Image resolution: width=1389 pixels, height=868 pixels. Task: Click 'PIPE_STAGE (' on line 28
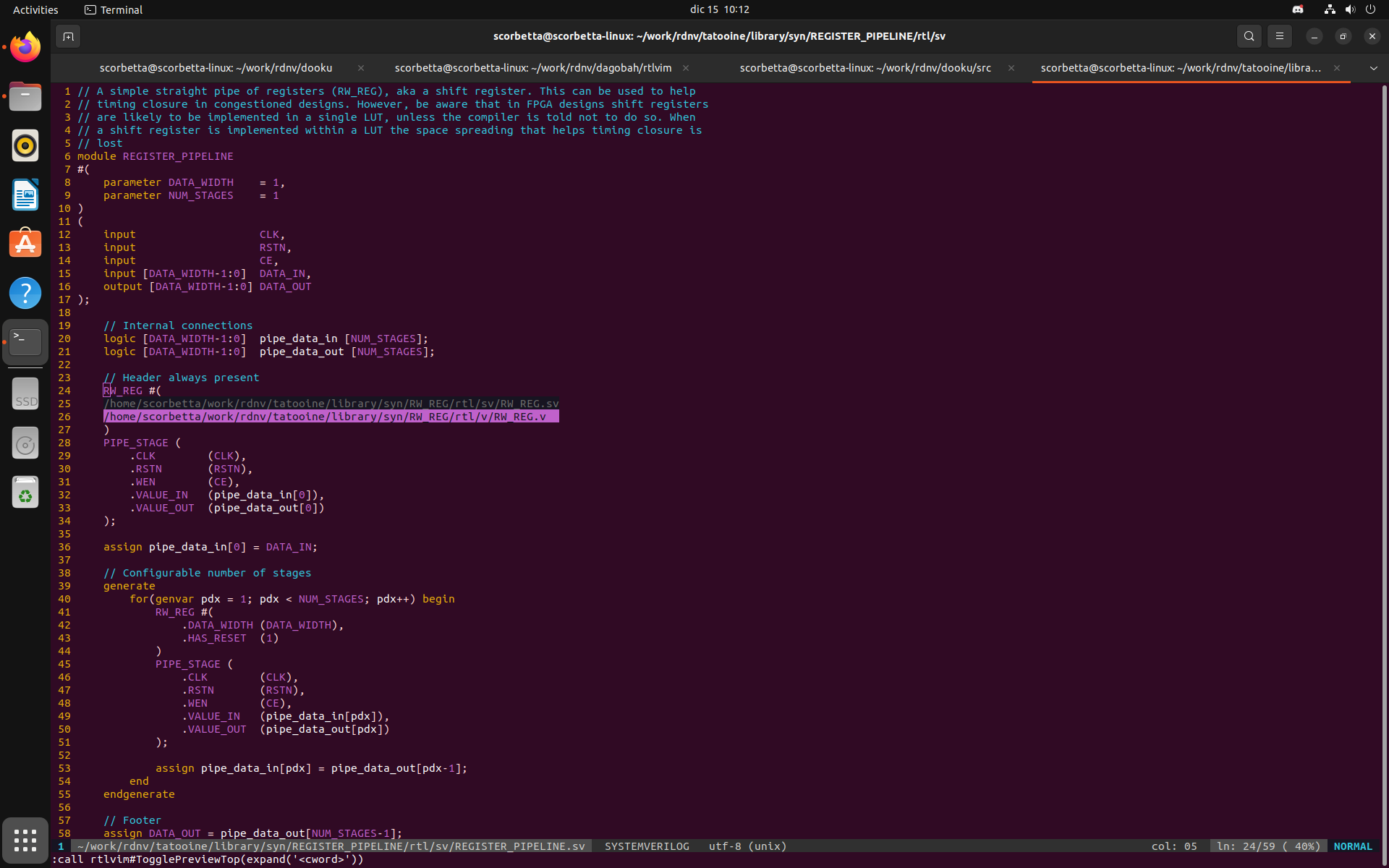click(x=142, y=443)
